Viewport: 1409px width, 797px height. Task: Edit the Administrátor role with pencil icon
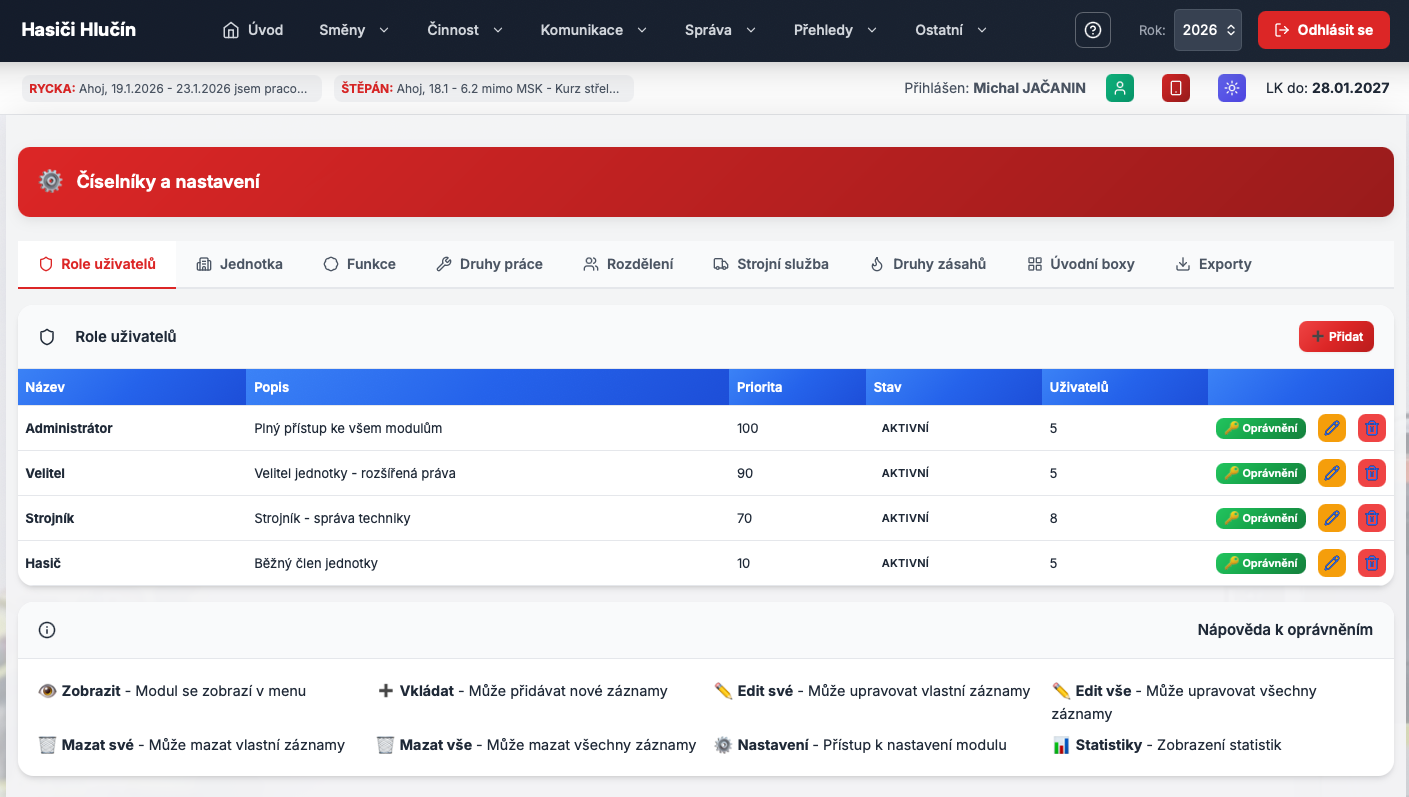pos(1331,428)
